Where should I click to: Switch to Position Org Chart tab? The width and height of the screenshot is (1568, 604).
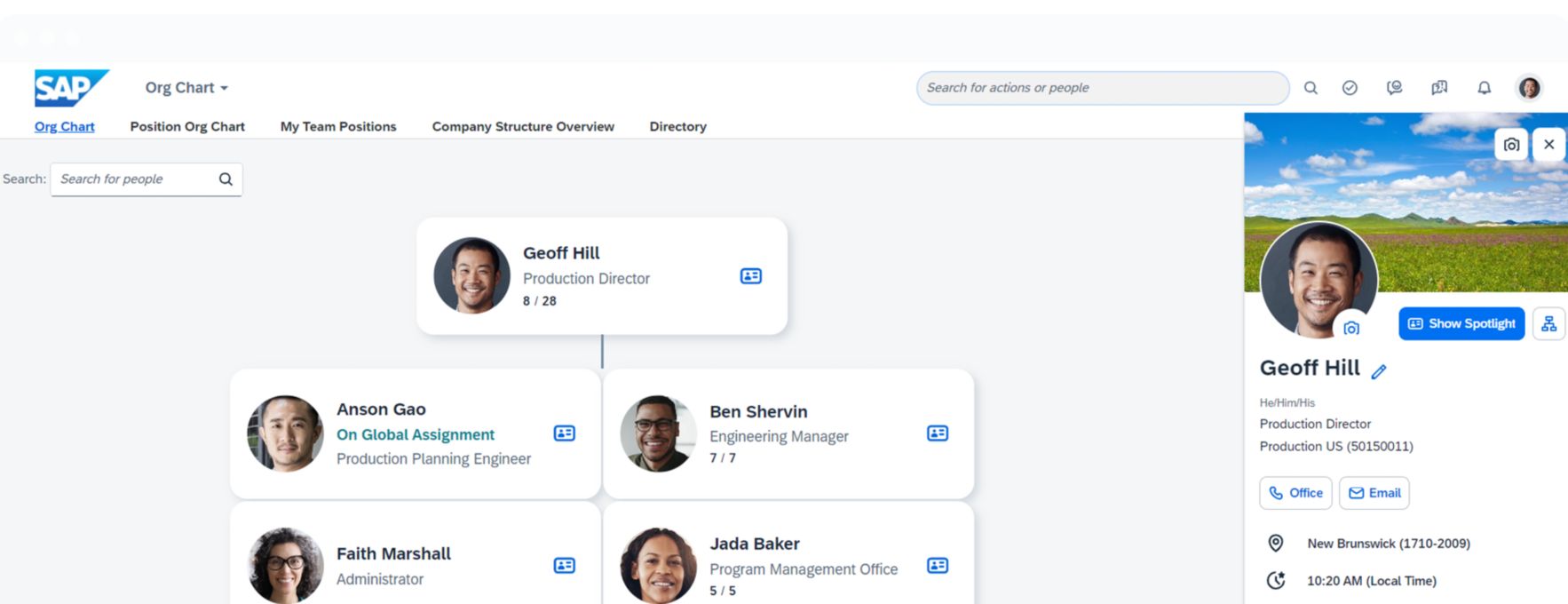(187, 127)
